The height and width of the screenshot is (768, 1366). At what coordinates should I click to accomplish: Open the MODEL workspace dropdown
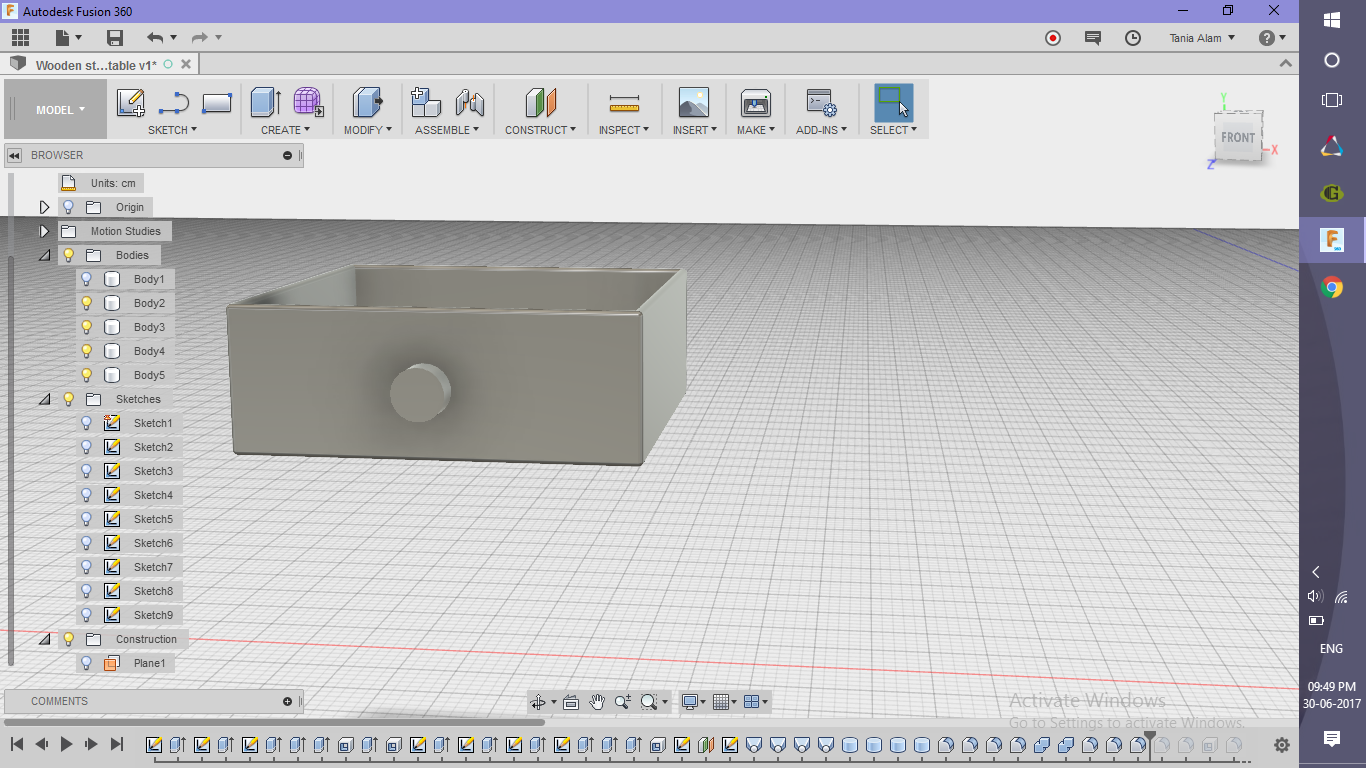coord(60,110)
